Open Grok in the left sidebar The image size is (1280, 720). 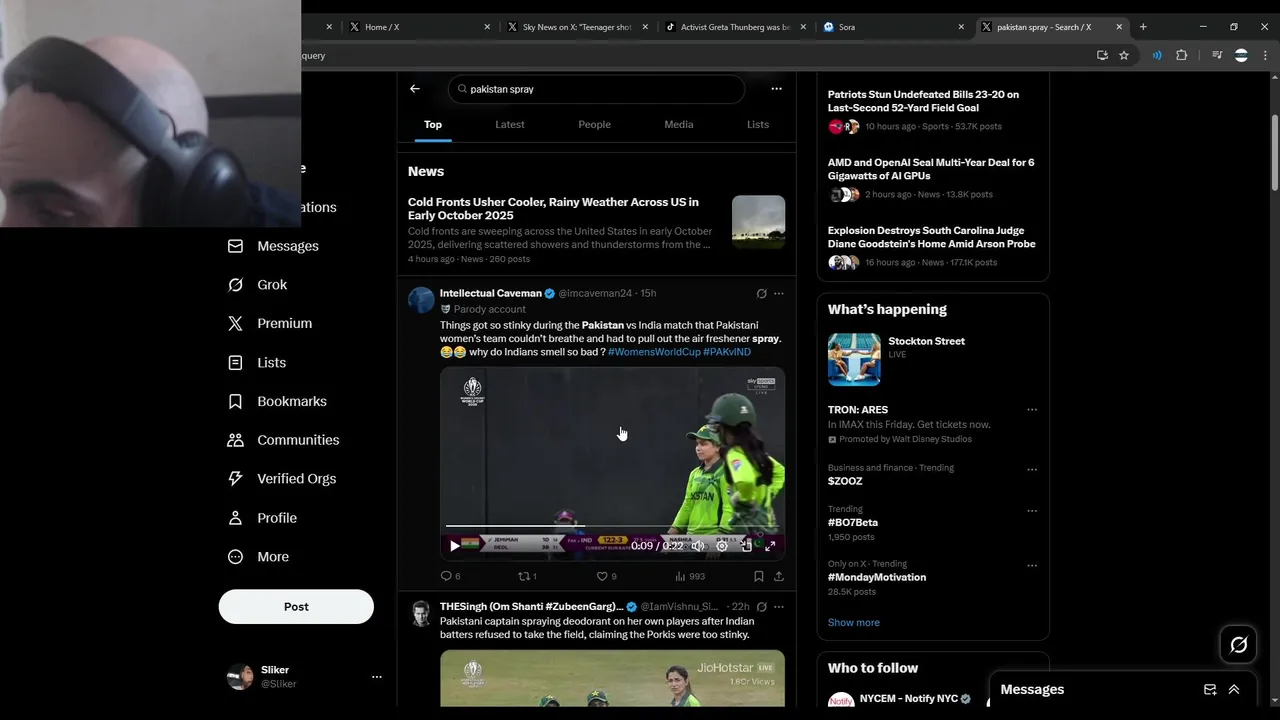(x=257, y=285)
